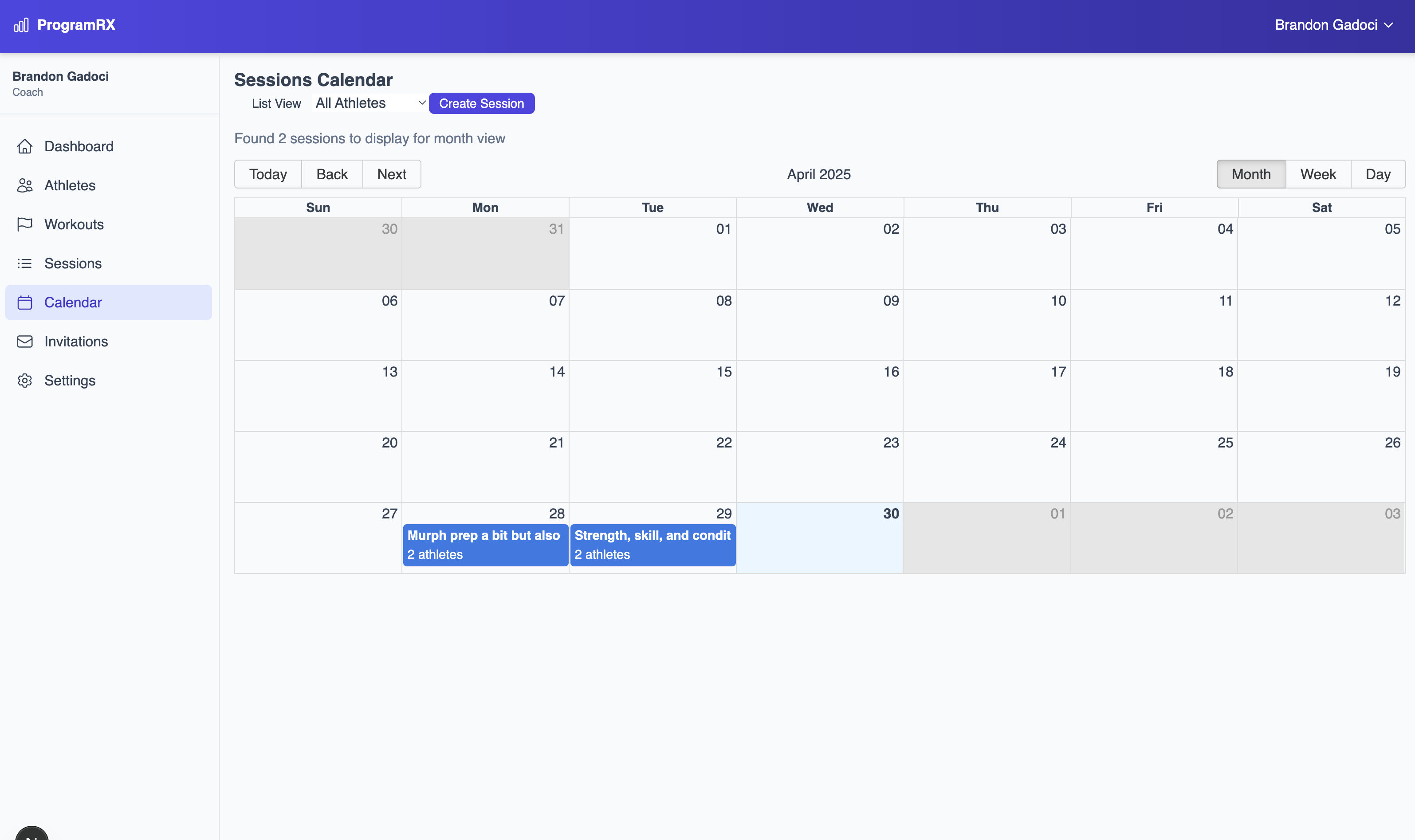Image resolution: width=1415 pixels, height=840 pixels.
Task: Select date 06 on the calendar
Action: pos(389,301)
